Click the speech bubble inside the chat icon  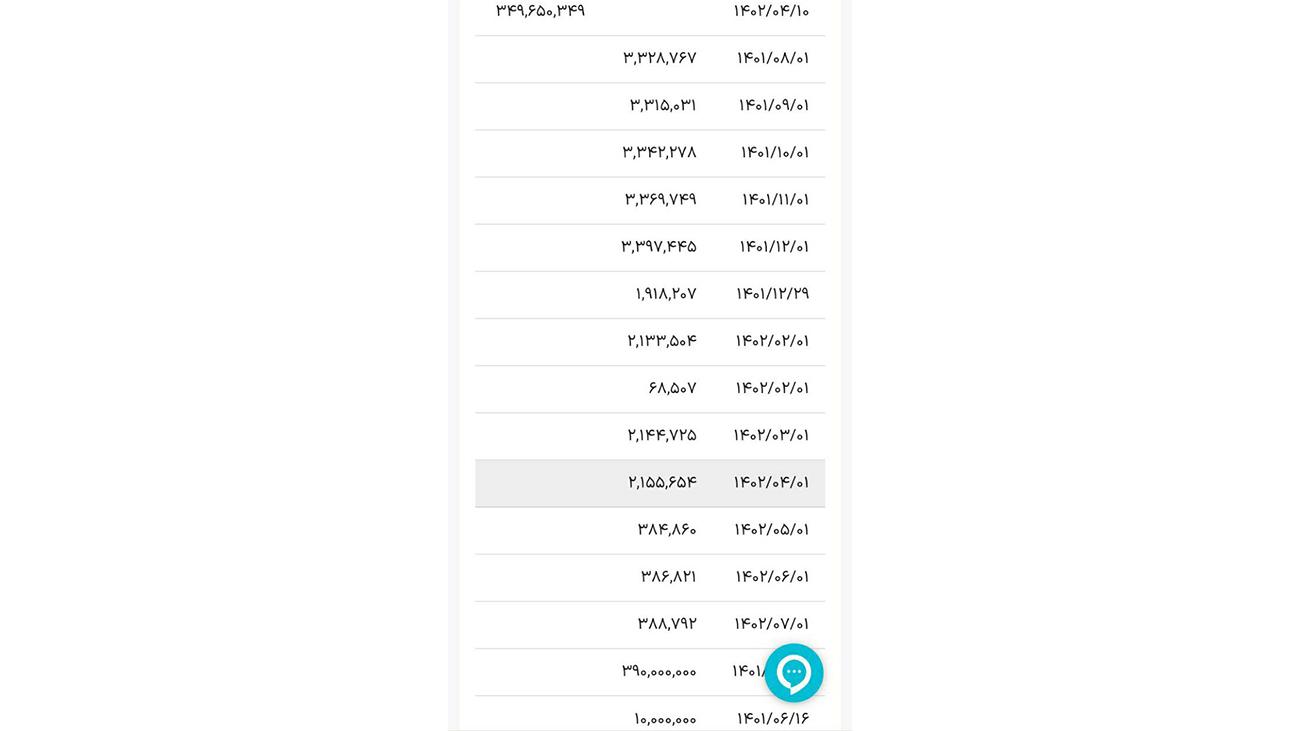click(x=794, y=671)
